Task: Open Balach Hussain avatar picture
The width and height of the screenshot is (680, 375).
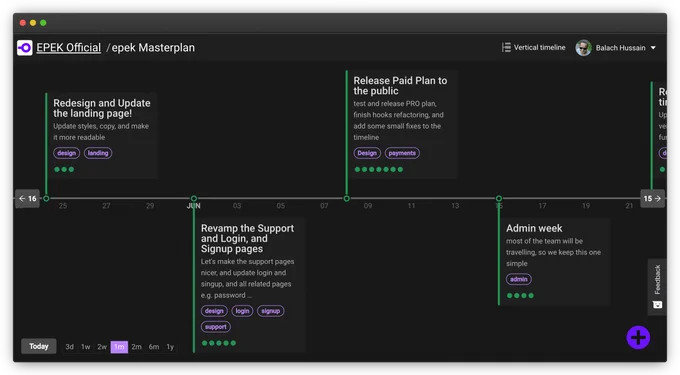Action: click(583, 48)
